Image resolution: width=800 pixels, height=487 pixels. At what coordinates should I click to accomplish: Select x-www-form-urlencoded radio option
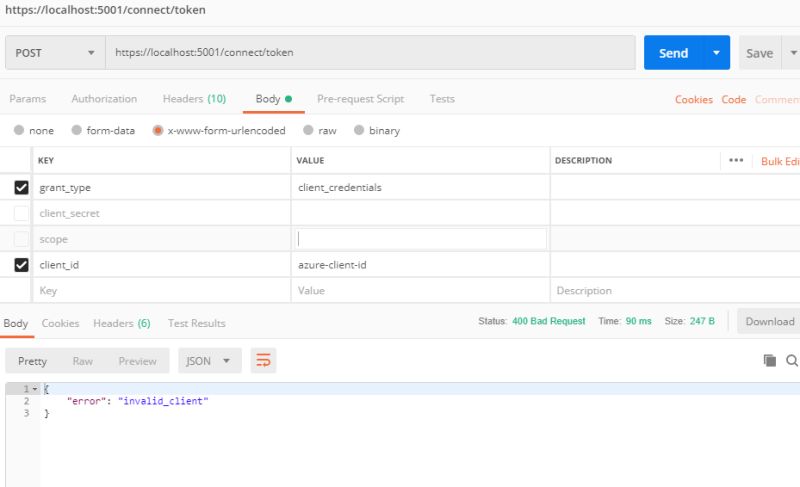point(158,130)
